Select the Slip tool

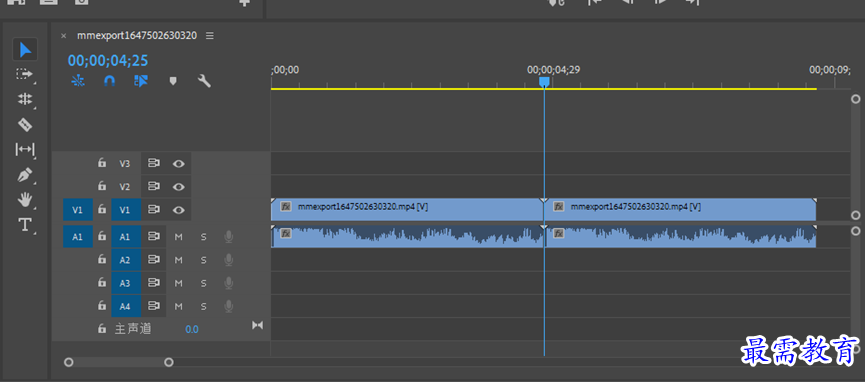point(25,150)
